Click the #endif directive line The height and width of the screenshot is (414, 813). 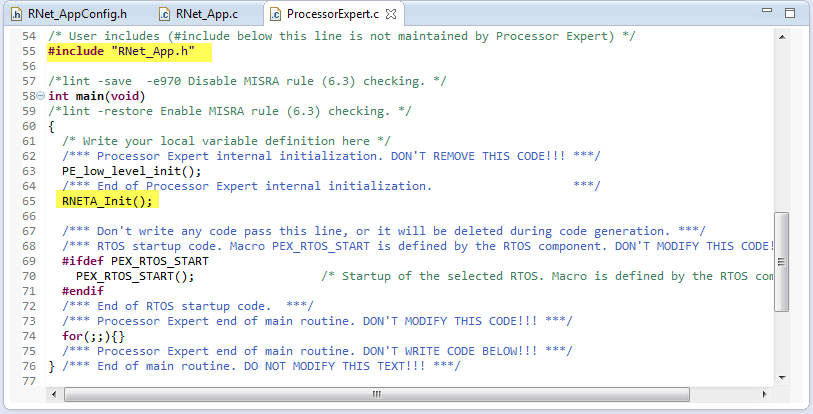point(81,291)
